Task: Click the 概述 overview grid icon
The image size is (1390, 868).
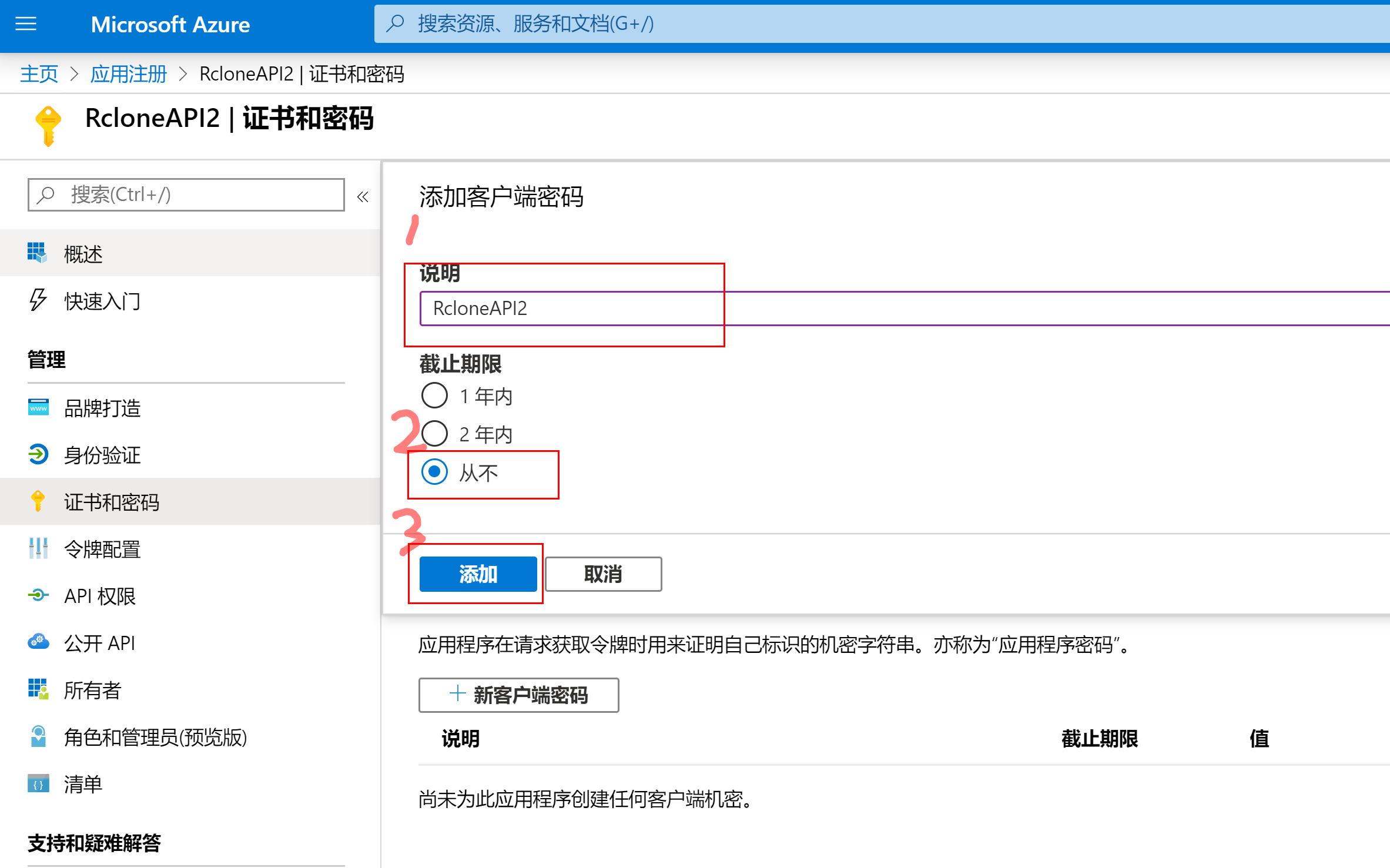Action: 37,253
